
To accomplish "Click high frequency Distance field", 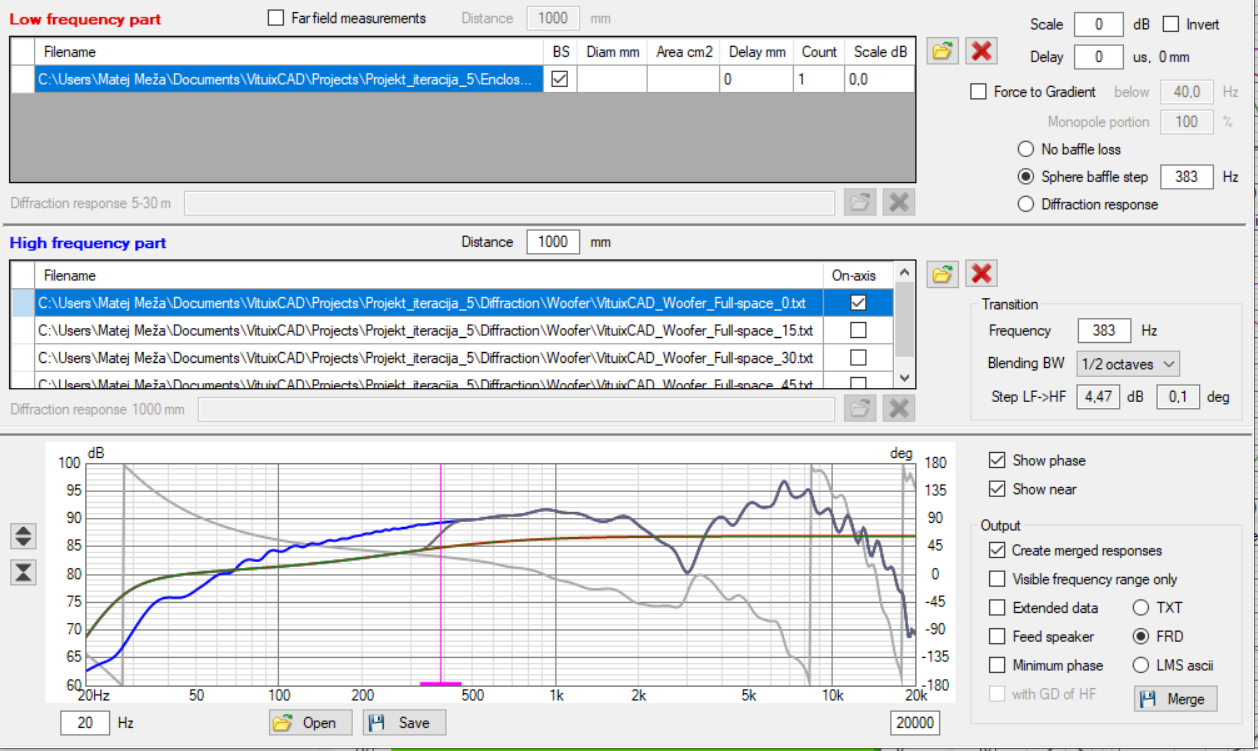I will tap(552, 241).
